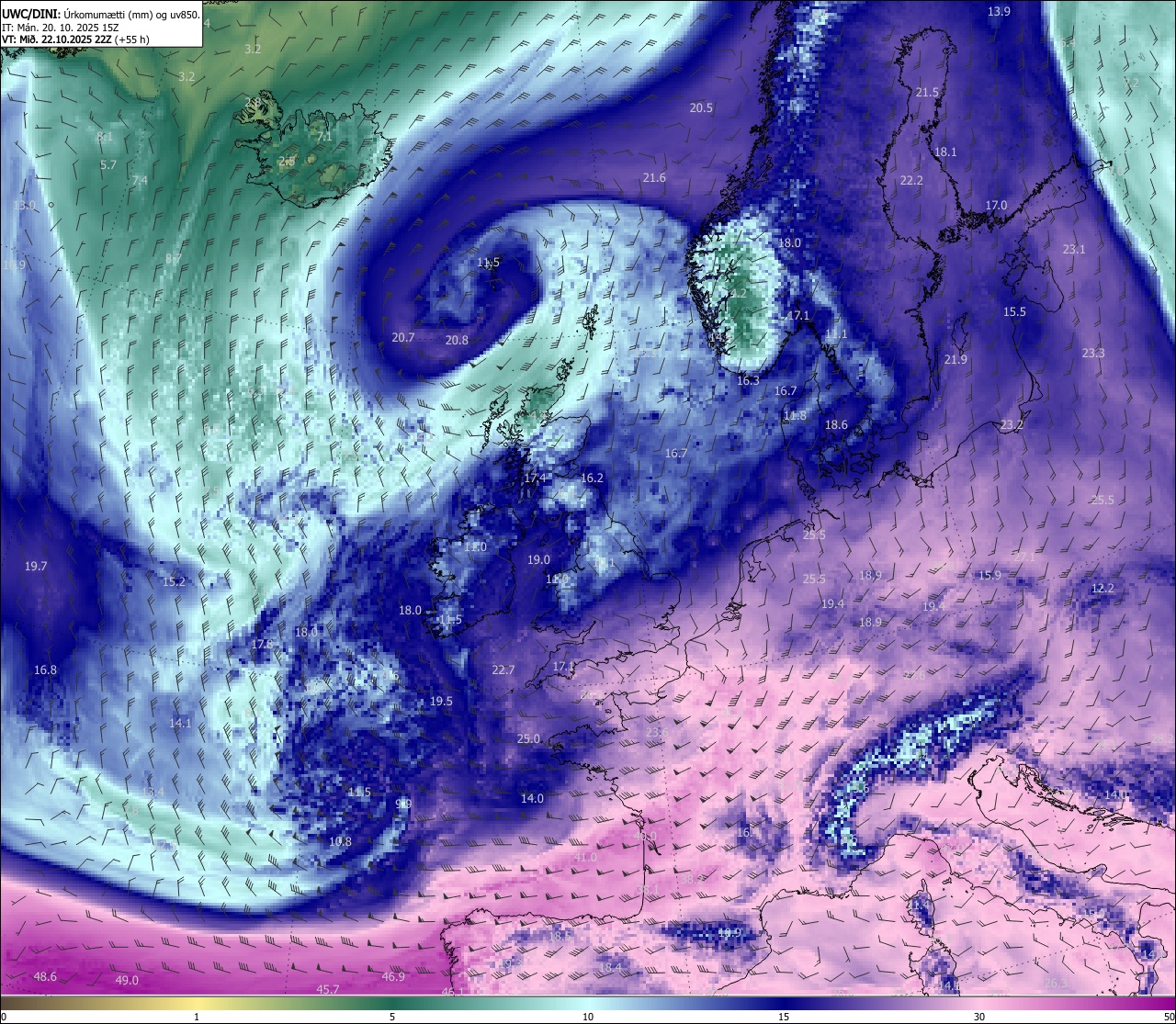
Task: Click the color scale tick label '10'
Action: point(587,1017)
